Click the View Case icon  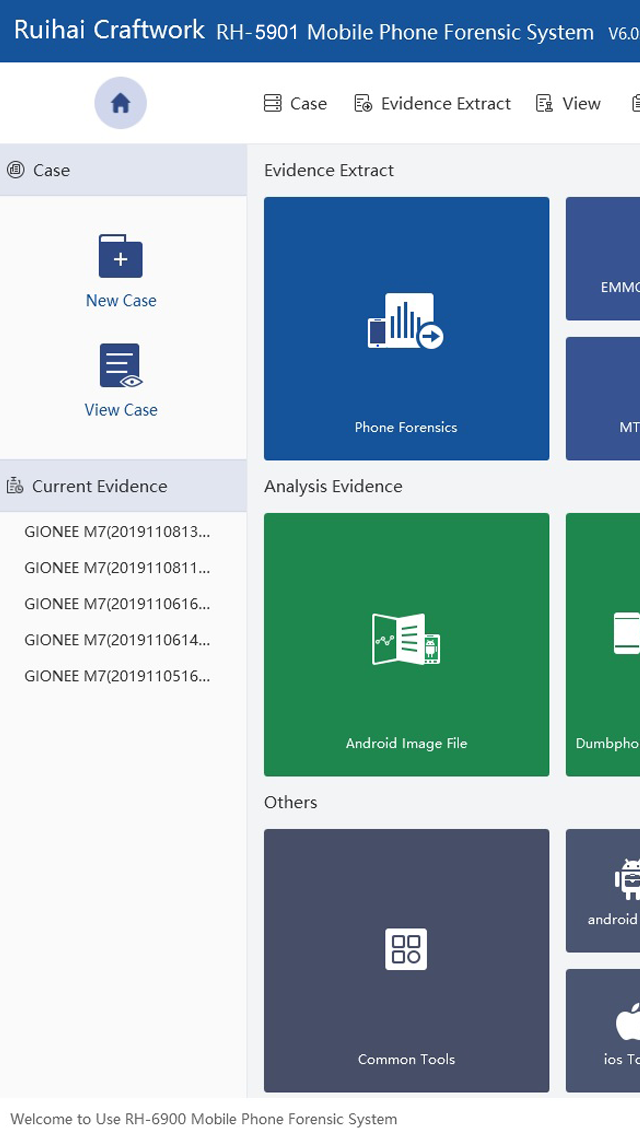click(x=120, y=366)
